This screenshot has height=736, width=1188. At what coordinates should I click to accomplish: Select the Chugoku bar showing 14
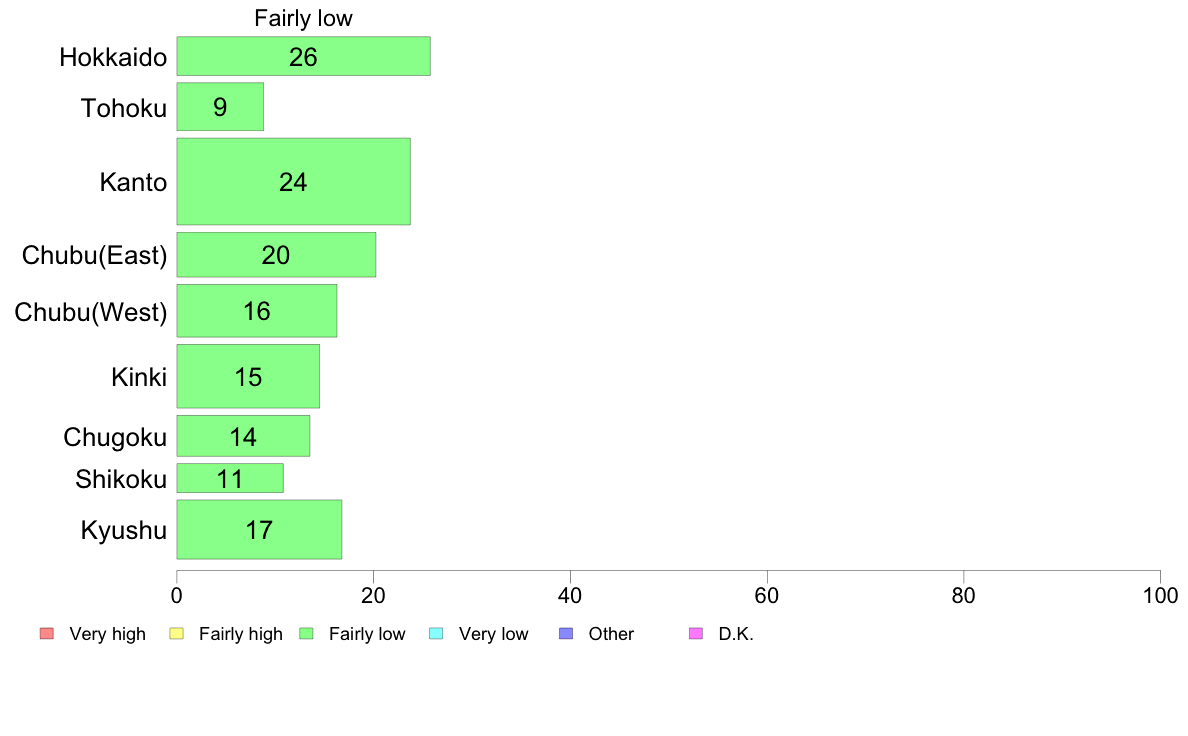tap(243, 437)
